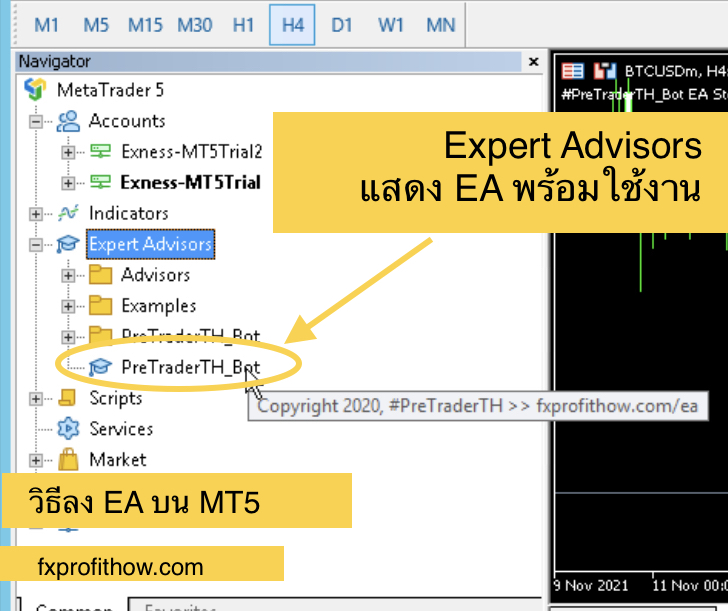Viewport: 728px width, 611px height.
Task: Expand the bold Exness-MT5Trial account
Action: click(x=68, y=183)
